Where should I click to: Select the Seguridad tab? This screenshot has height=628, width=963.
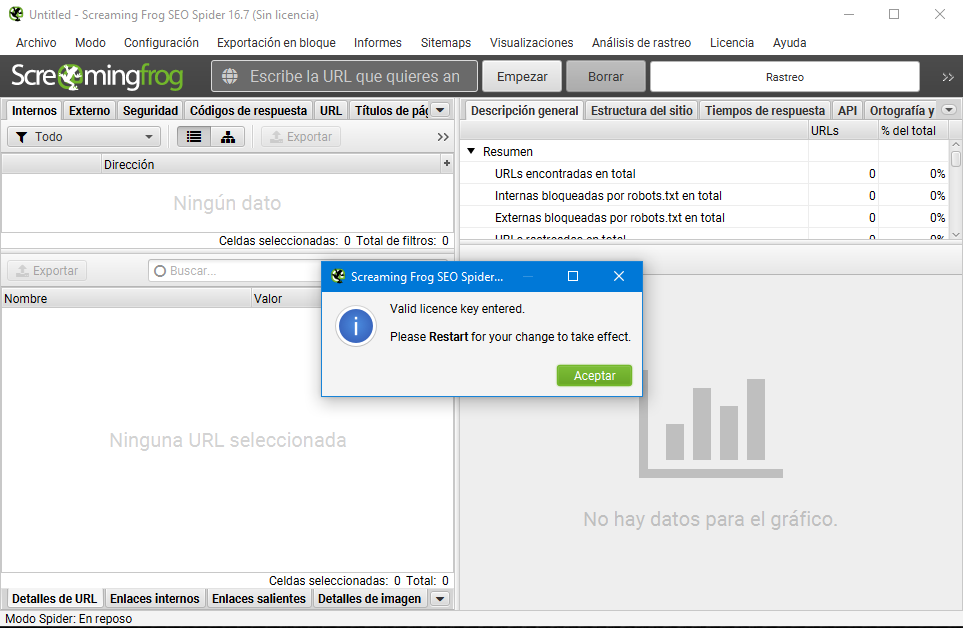[x=150, y=110]
